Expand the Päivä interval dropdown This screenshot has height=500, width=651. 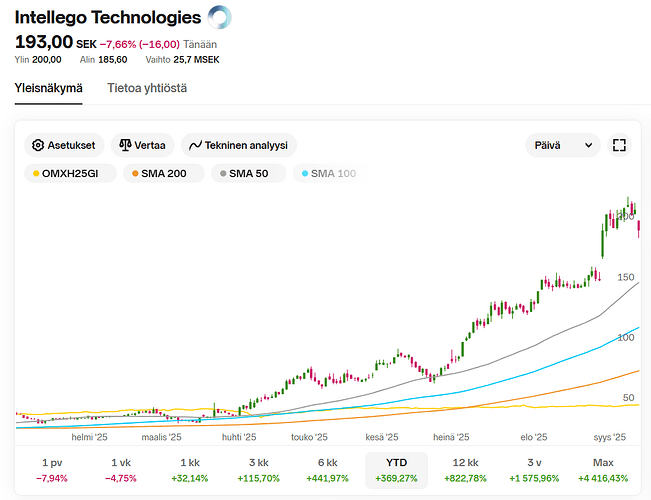coord(563,145)
